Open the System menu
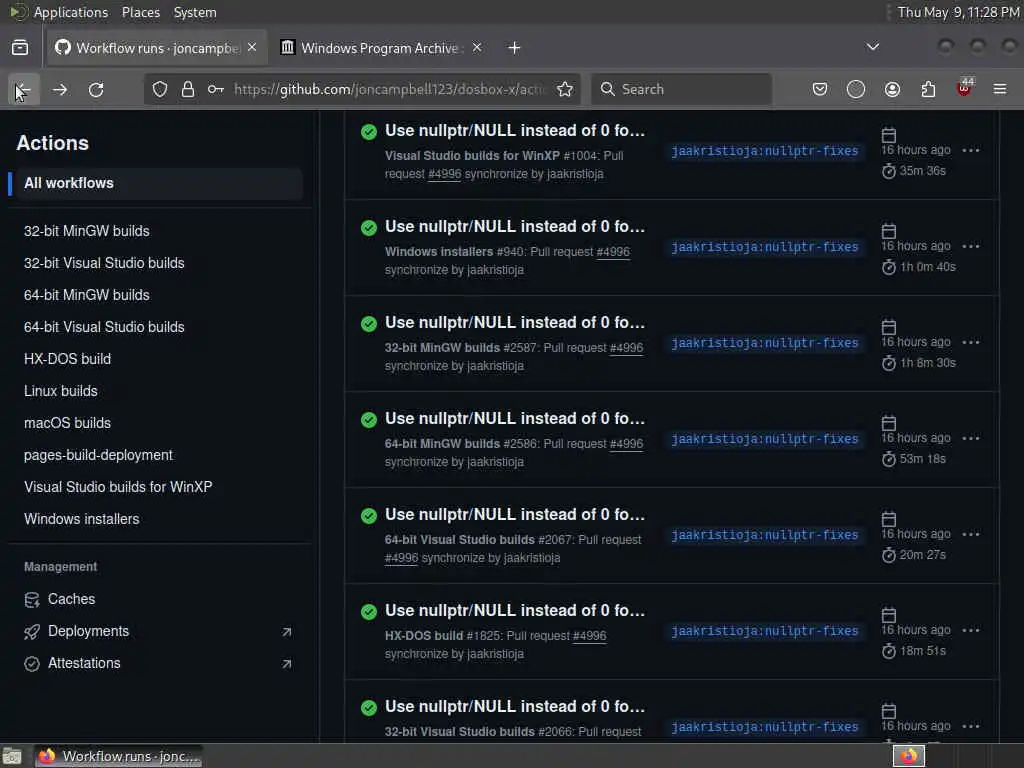The width and height of the screenshot is (1024, 768). tap(195, 12)
